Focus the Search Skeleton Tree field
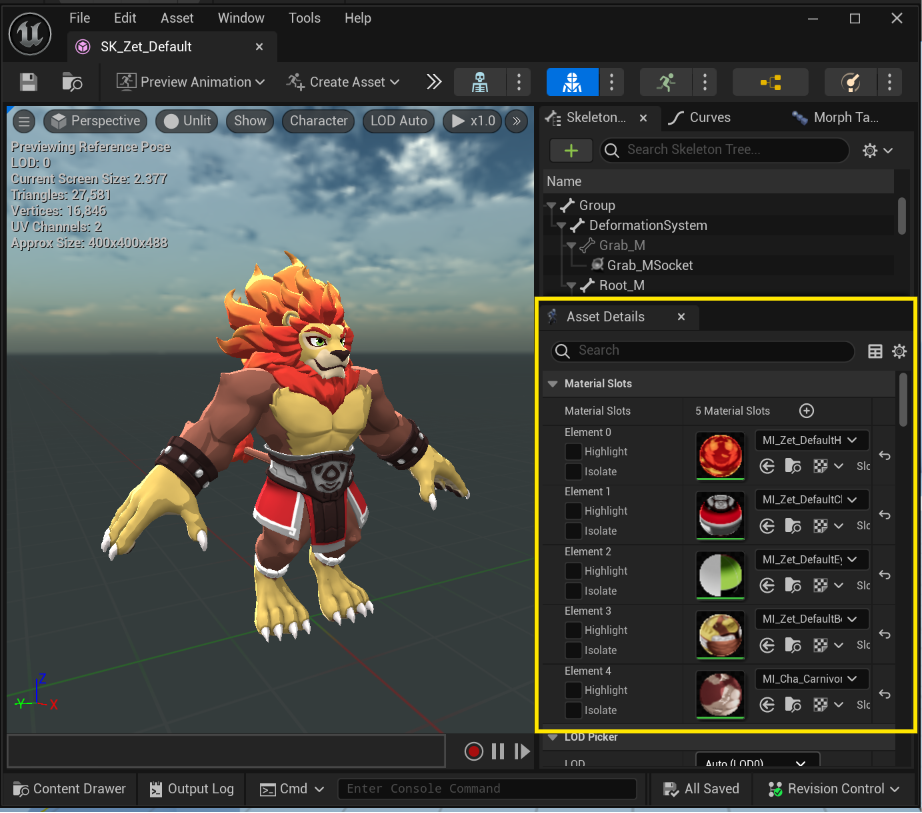Image resolution: width=922 pixels, height=813 pixels. coord(724,150)
